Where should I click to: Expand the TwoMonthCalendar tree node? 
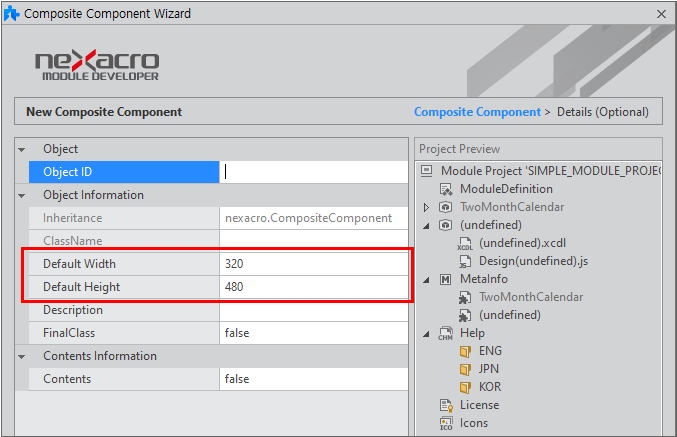point(427,207)
